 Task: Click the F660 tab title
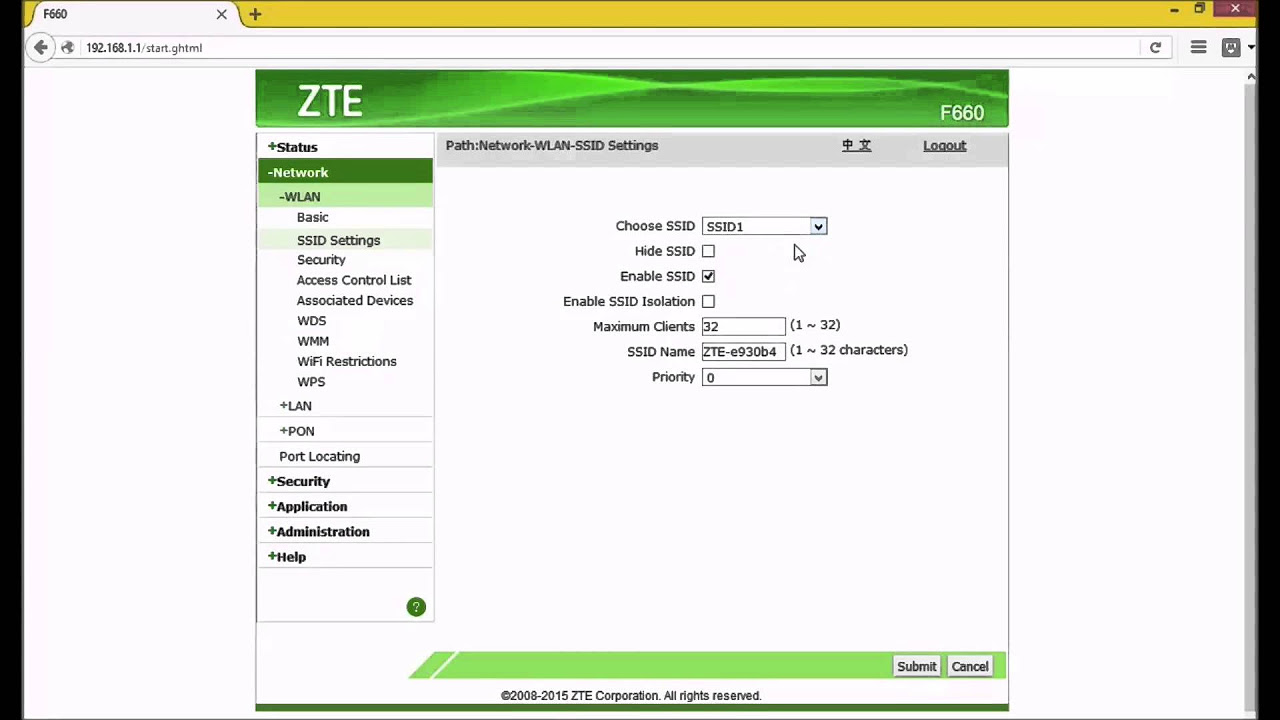click(55, 14)
